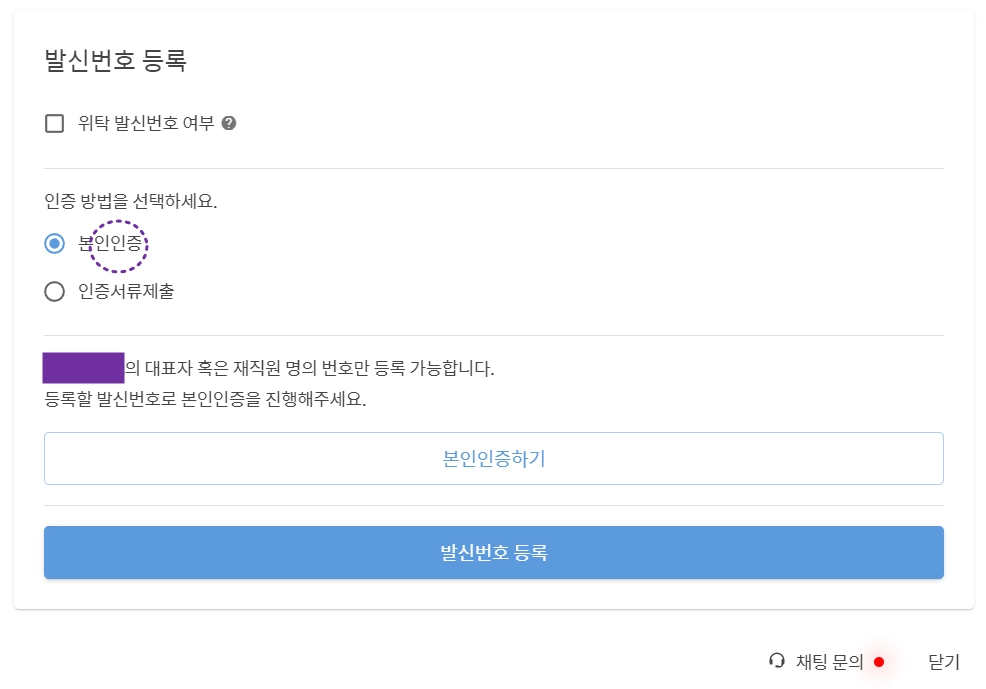Close the dialog via 닫기
This screenshot has height=689, width=986.
pyautogui.click(x=944, y=662)
